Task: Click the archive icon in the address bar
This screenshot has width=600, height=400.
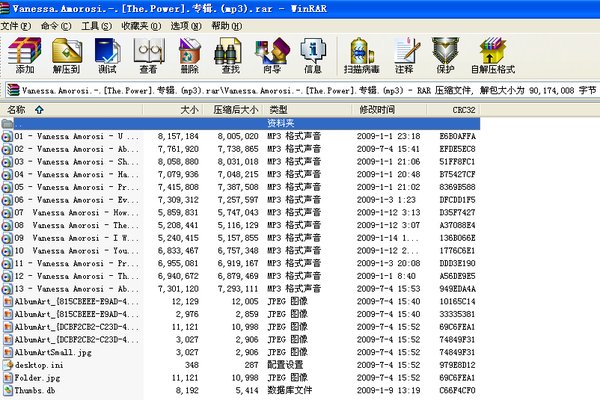Action: [13, 90]
